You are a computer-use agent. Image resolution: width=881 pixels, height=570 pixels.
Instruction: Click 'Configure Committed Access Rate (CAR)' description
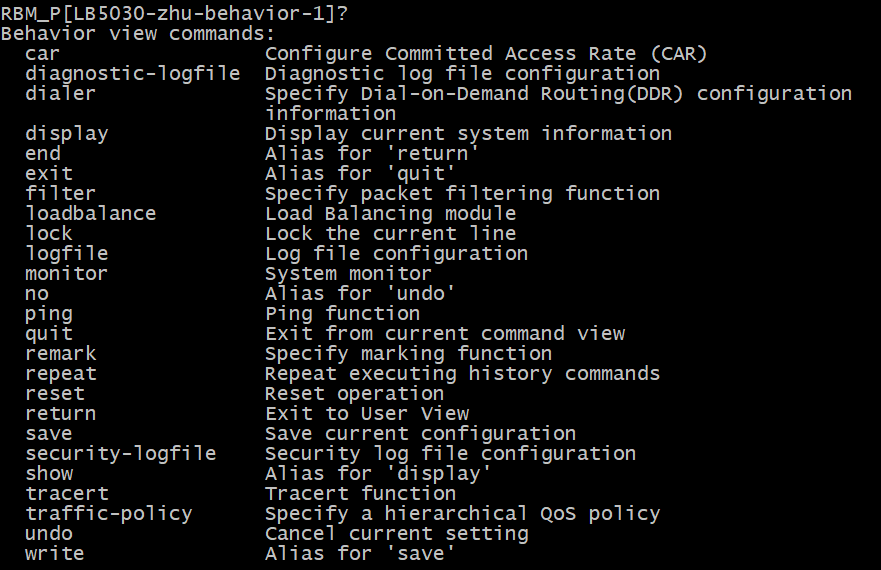coord(486,54)
